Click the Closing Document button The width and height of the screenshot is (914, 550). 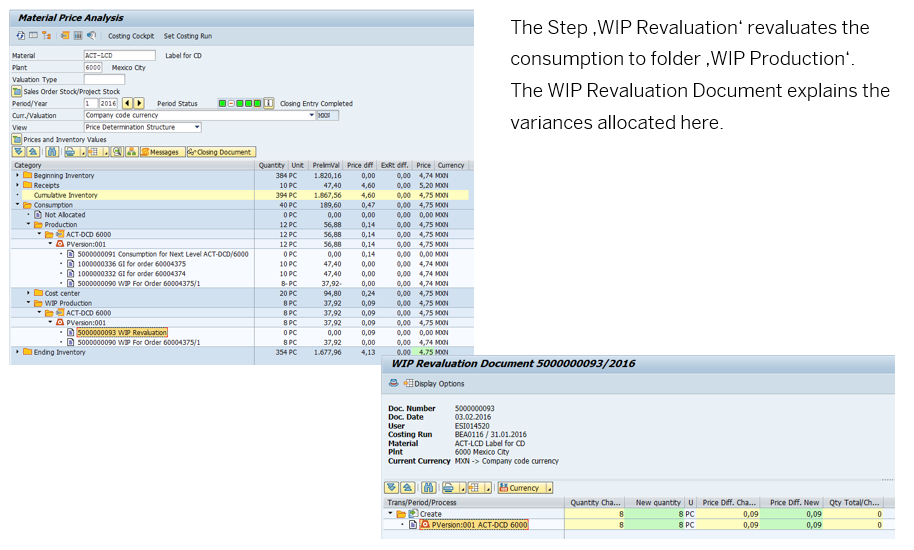[221, 152]
